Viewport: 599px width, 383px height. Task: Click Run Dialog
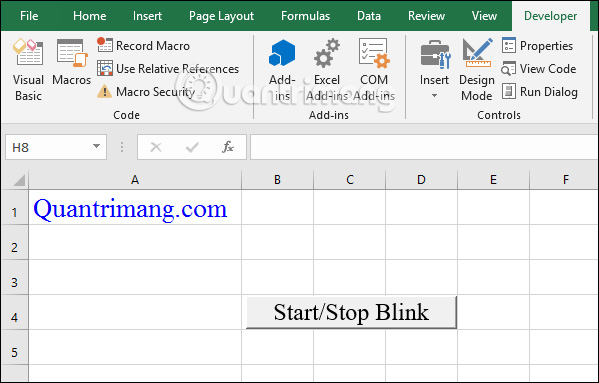click(539, 92)
